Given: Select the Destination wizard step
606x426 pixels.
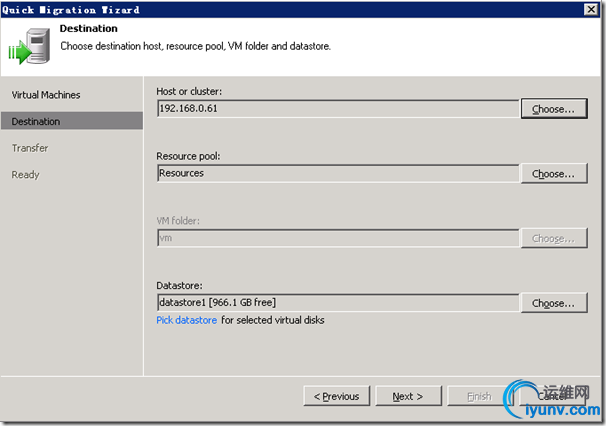Looking at the screenshot, I should pos(72,121).
